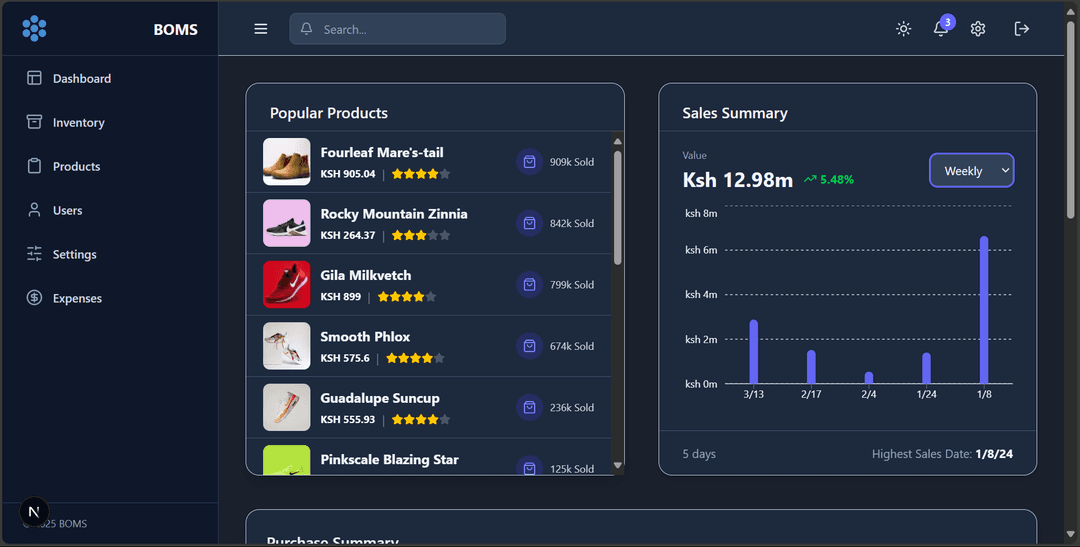Go to Dashboard in the sidebar
Viewport: 1080px width, 547px height.
point(81,79)
